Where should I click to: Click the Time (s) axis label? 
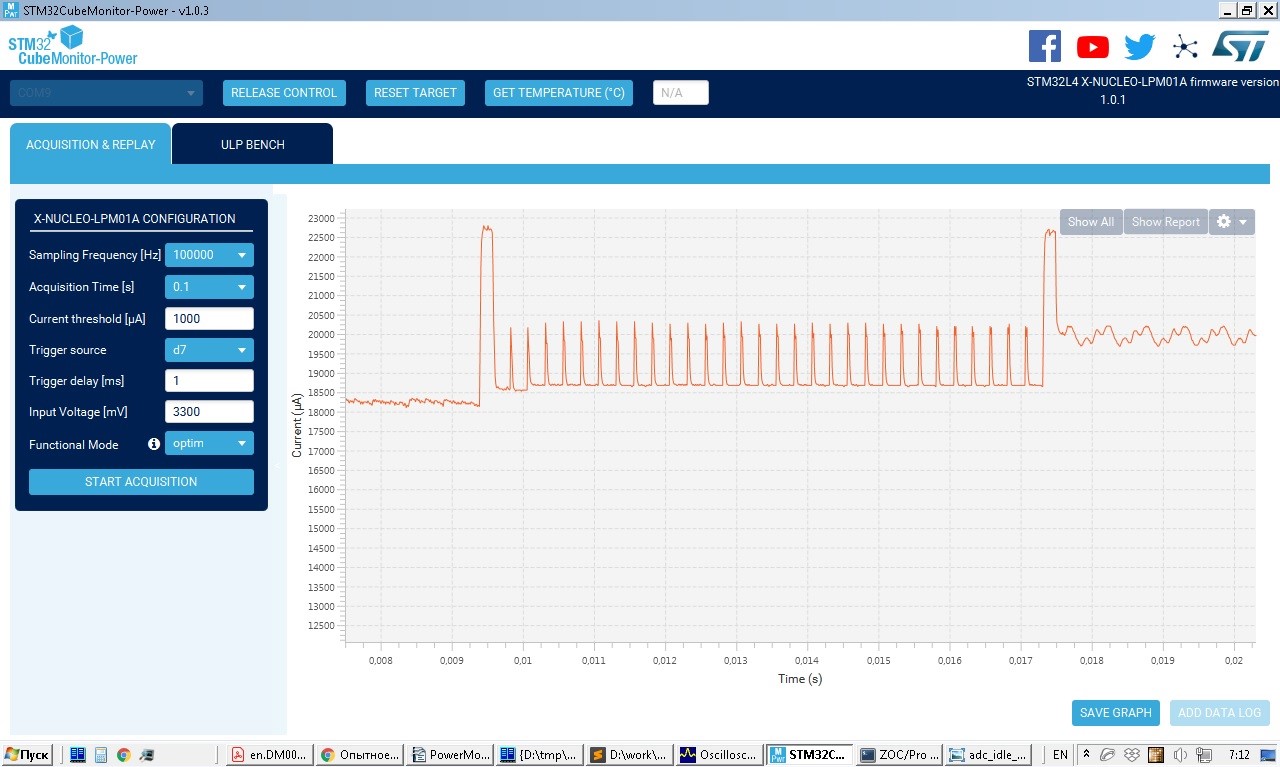(800, 679)
